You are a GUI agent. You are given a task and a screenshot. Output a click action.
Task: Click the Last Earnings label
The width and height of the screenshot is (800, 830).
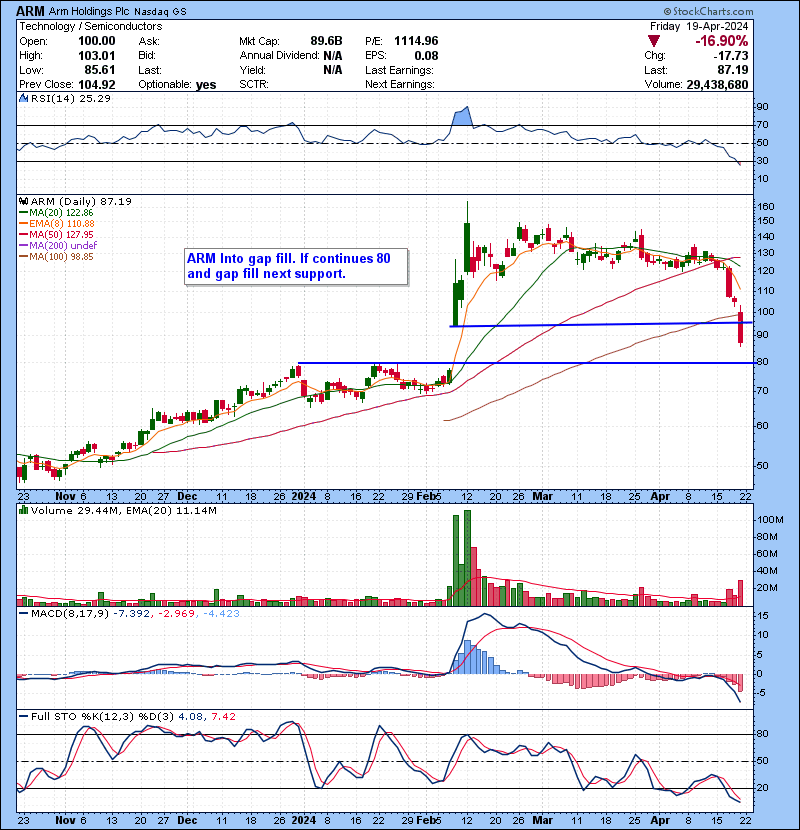[399, 70]
